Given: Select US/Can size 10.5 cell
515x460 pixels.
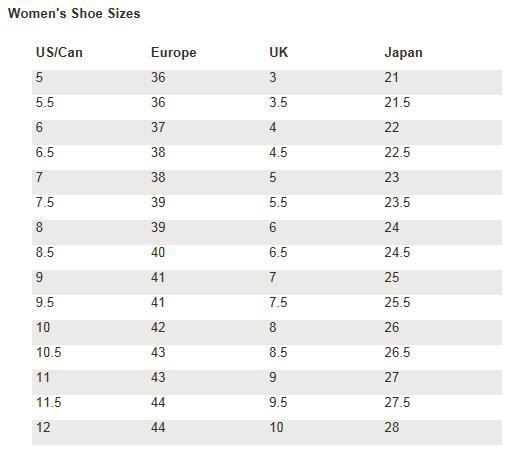Looking at the screenshot, I should [x=49, y=352].
